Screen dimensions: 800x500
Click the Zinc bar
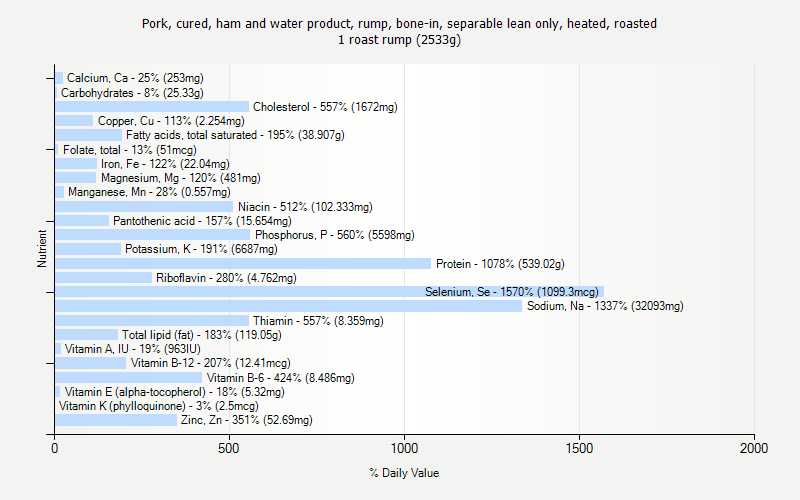116,420
